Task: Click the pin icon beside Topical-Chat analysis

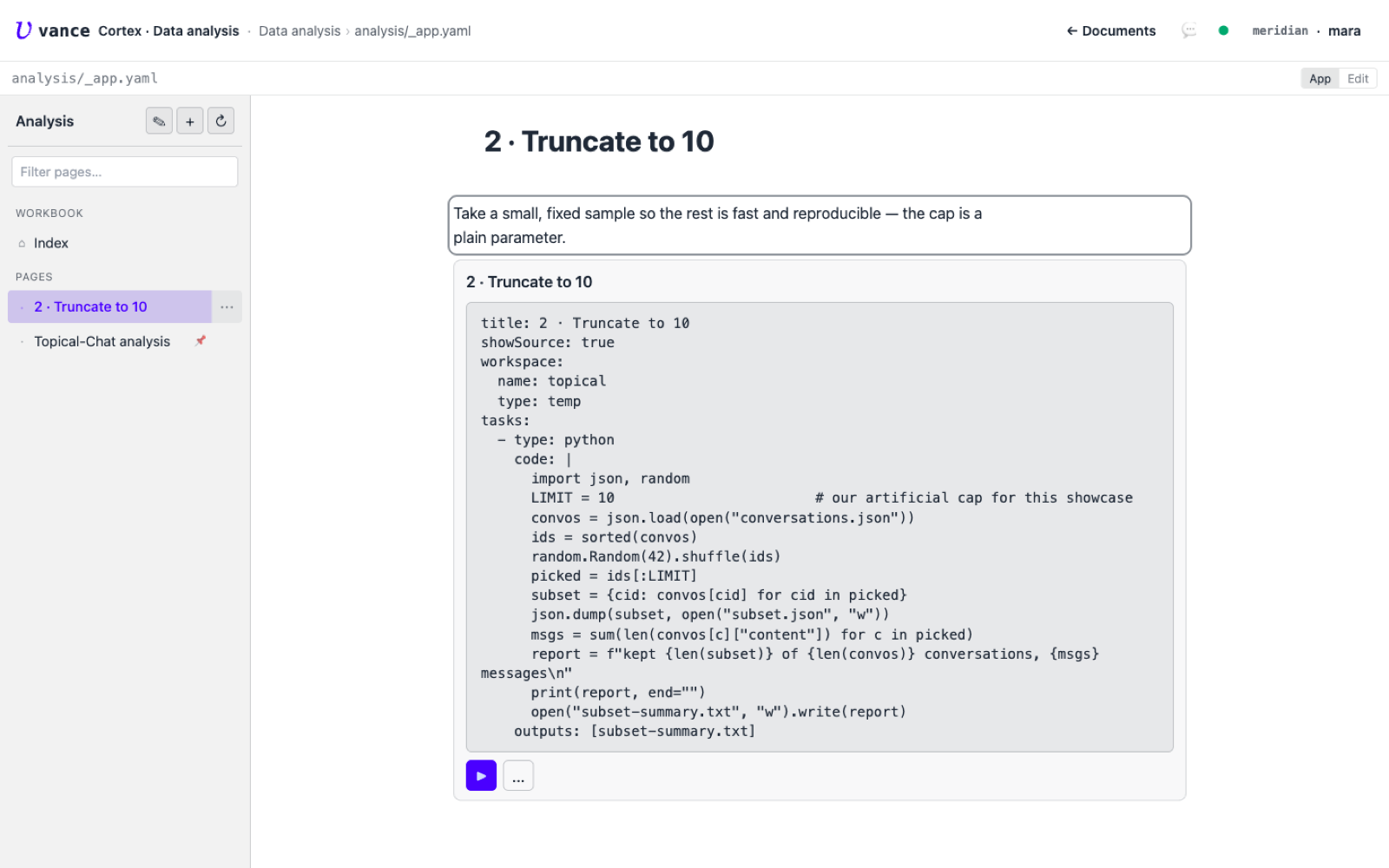Action: [201, 340]
